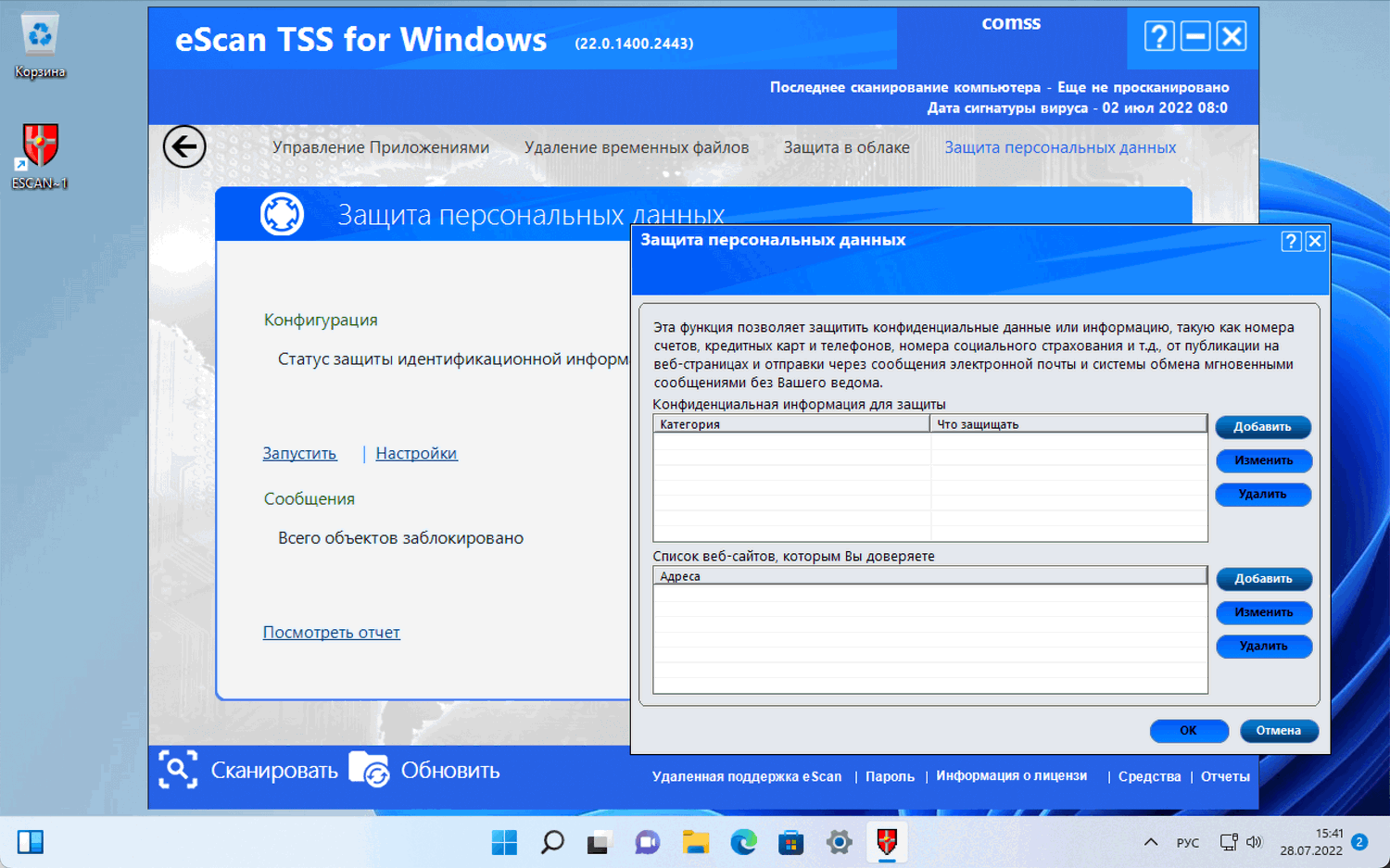1390x868 pixels.
Task: Click the dialog help question mark icon
Action: 1292,242
